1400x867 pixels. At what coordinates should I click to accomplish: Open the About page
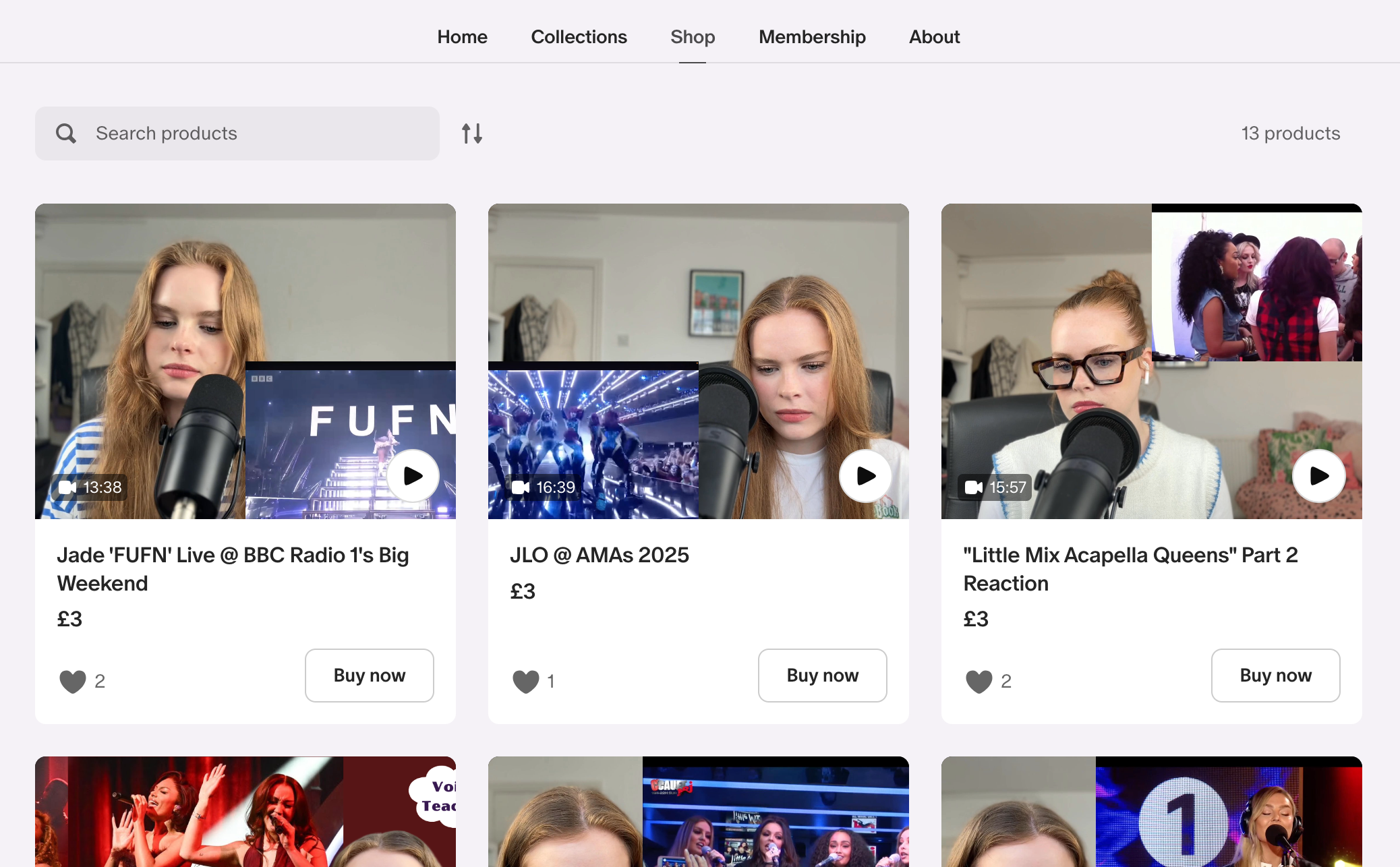pyautogui.click(x=934, y=36)
